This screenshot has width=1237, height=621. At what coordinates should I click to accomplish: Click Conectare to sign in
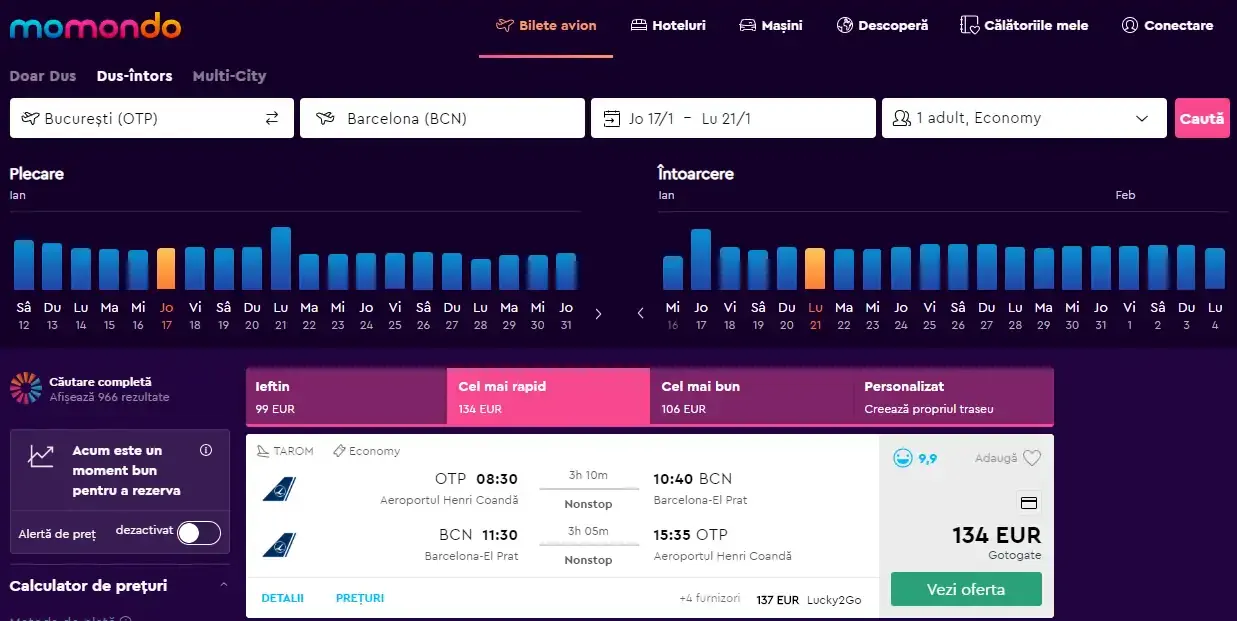(1167, 25)
